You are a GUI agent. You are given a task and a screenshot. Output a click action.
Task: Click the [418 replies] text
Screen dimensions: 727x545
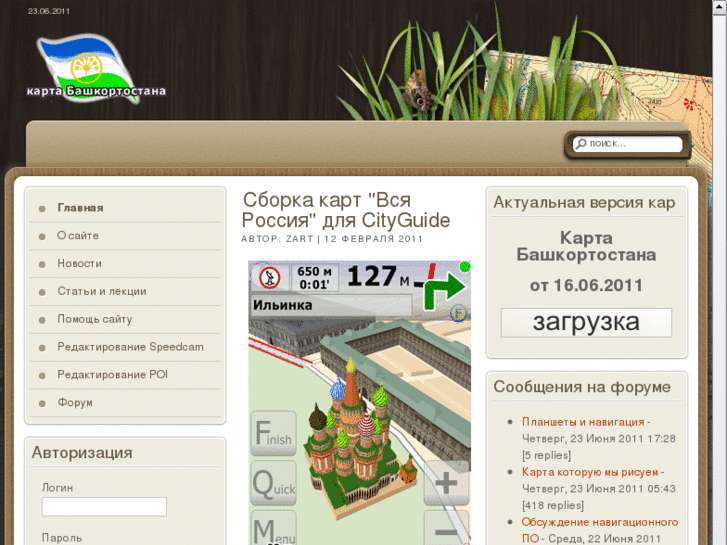(553, 505)
